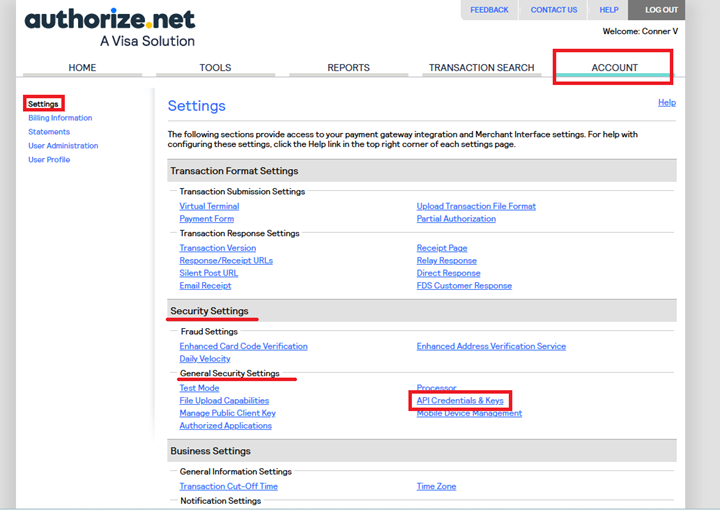The image size is (720, 510).
Task: Switch to the TOOLS tab
Action: coord(215,67)
